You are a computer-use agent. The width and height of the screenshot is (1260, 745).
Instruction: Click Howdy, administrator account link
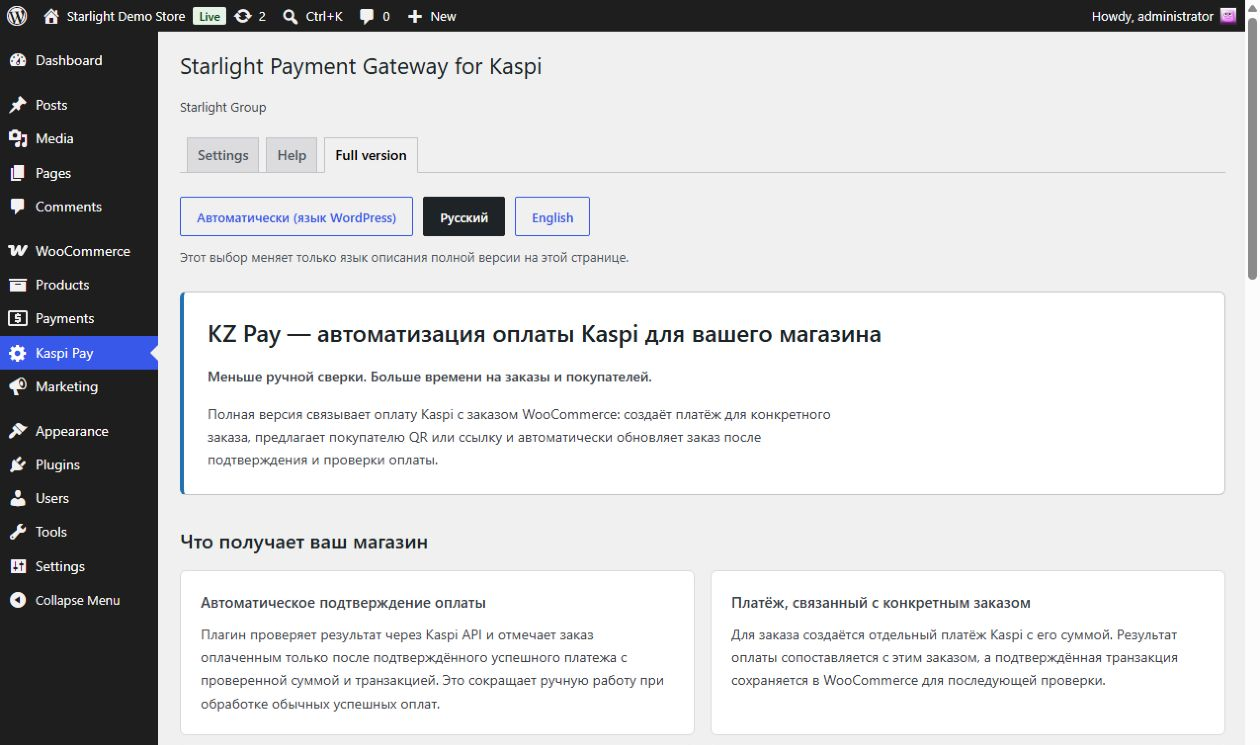pyautogui.click(x=1153, y=16)
